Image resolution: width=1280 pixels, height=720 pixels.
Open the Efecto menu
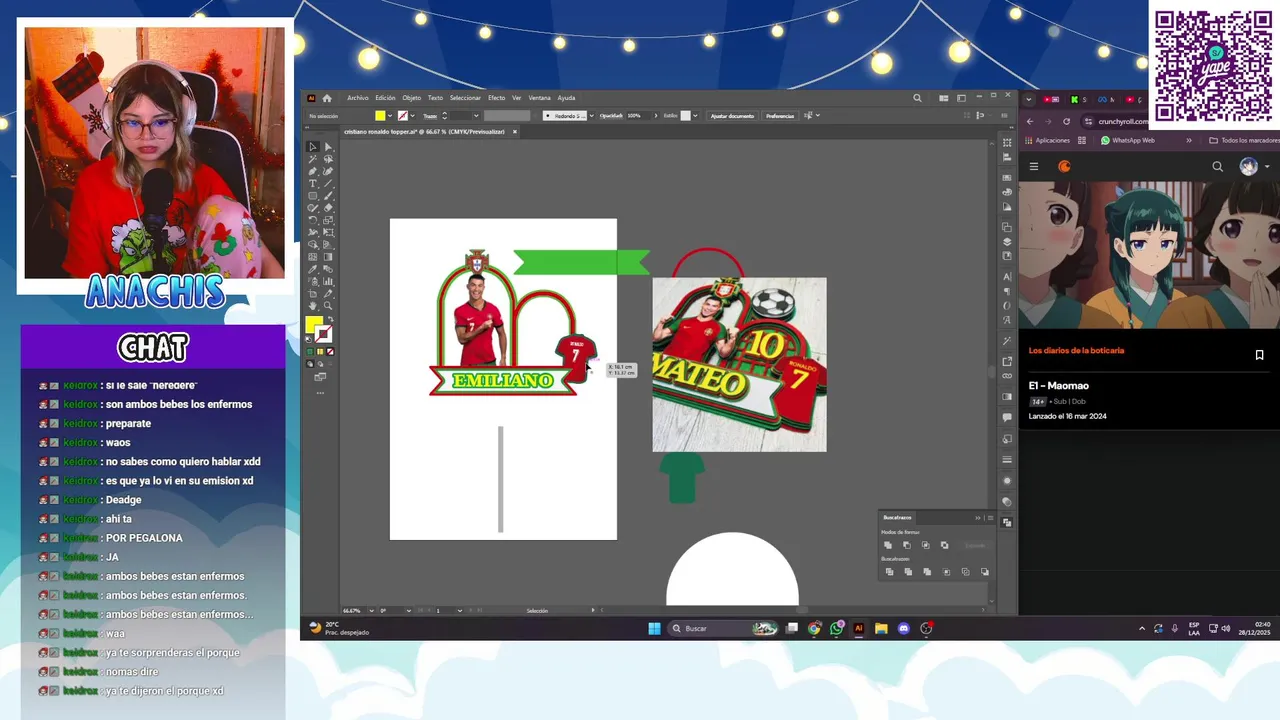[496, 98]
